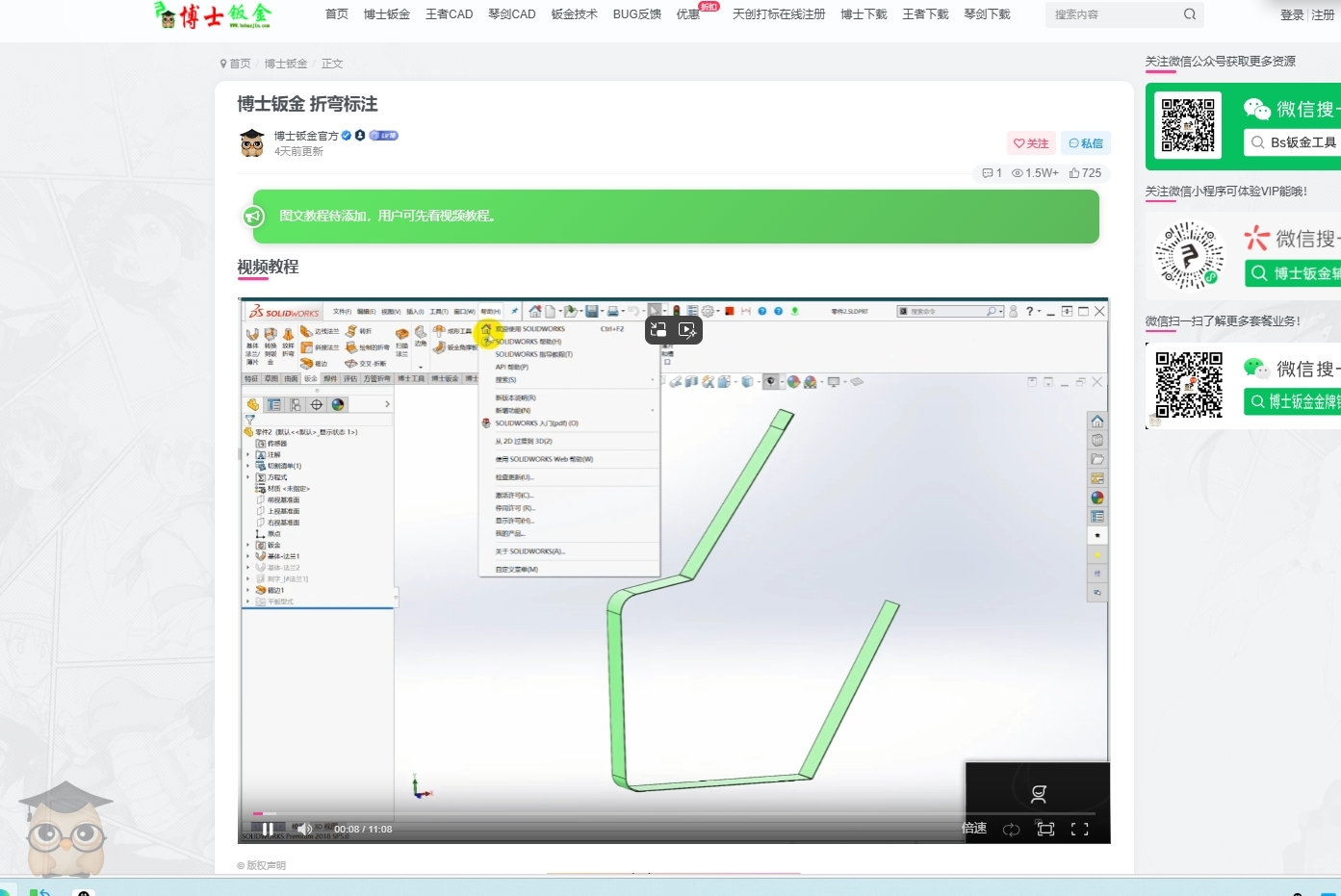Open the 倍速 playback speed menu
This screenshot has width=1341, height=896.
pyautogui.click(x=974, y=829)
